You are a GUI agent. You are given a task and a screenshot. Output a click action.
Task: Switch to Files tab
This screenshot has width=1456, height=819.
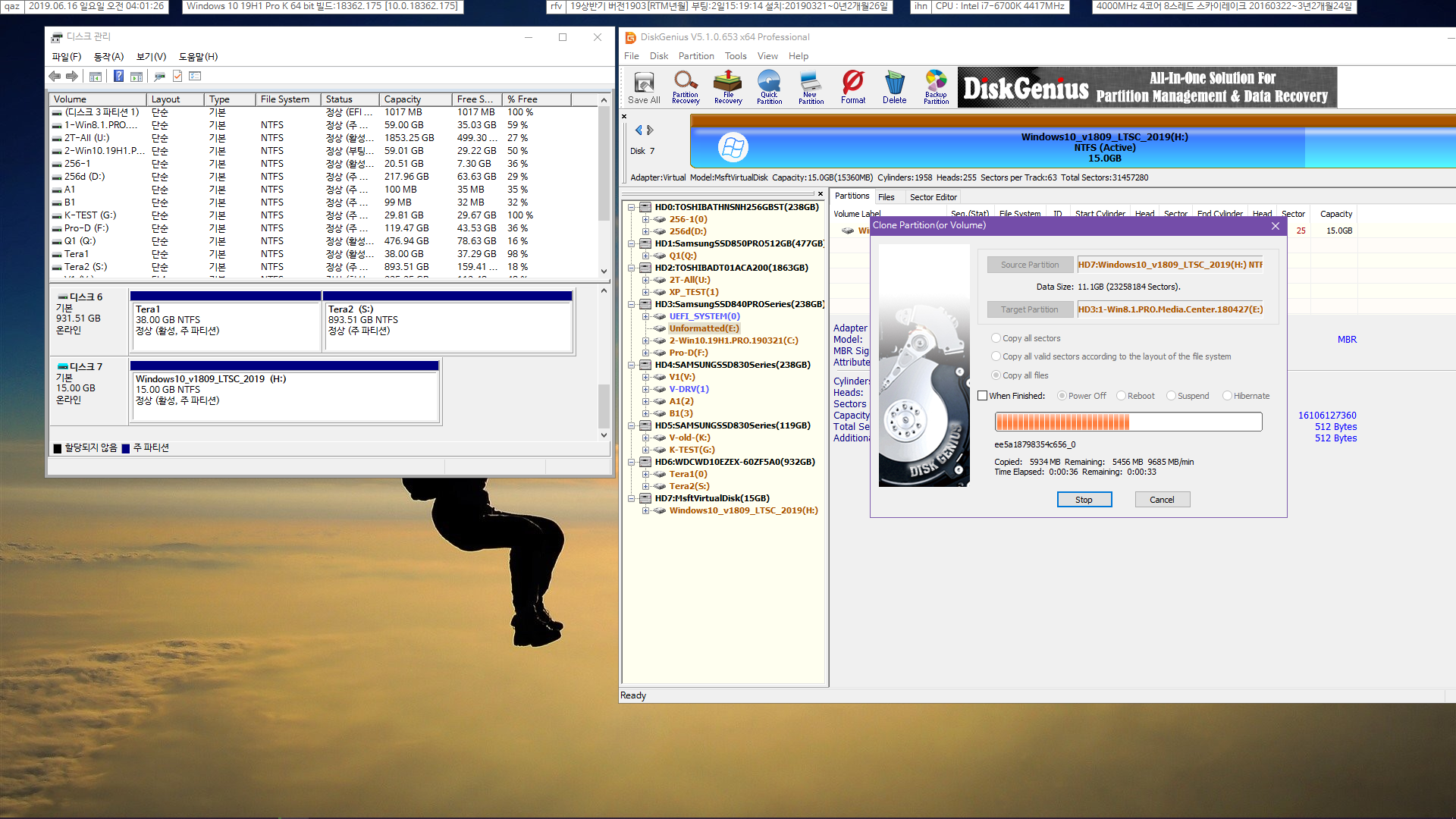point(886,197)
